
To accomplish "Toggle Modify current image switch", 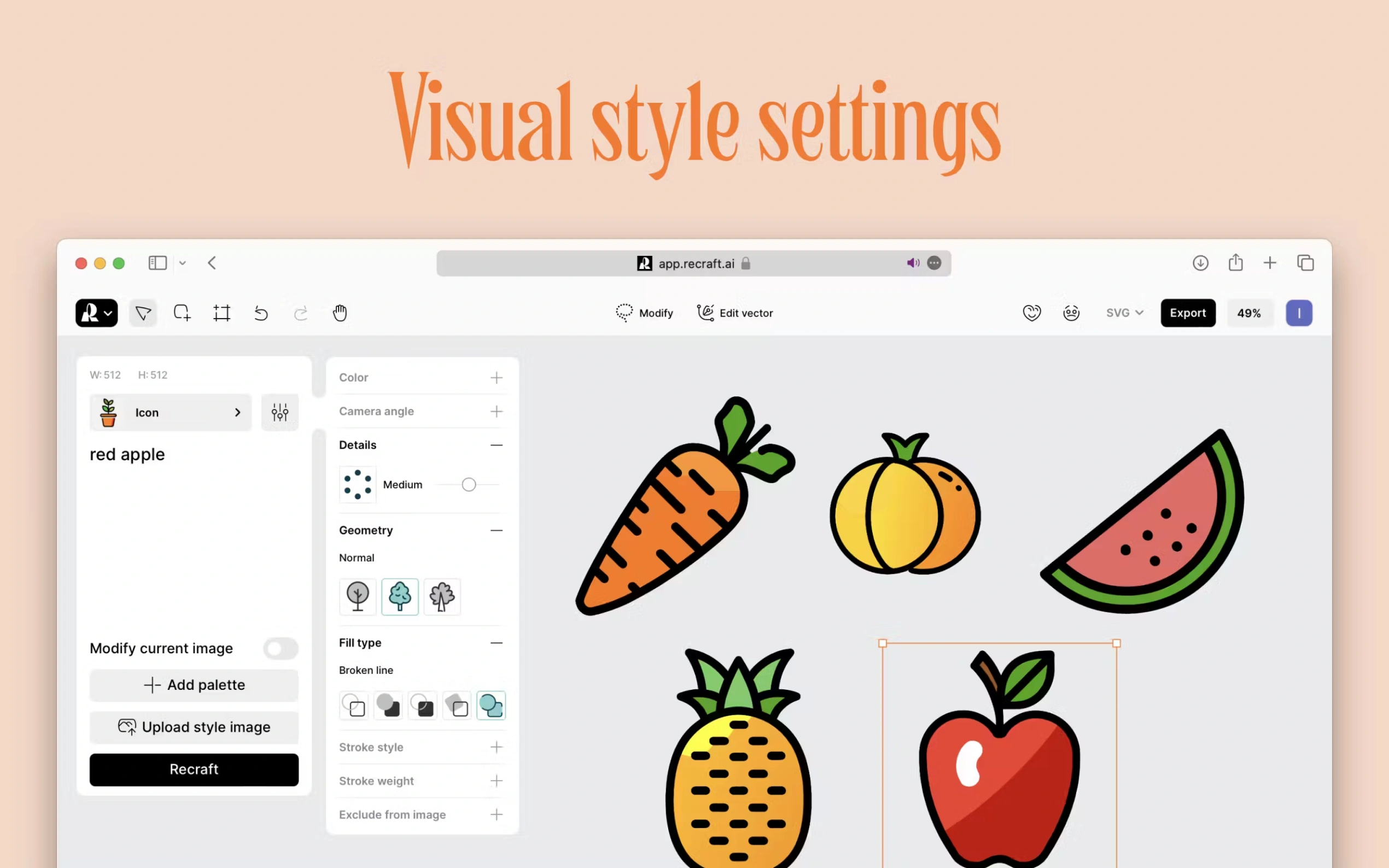I will [x=281, y=649].
